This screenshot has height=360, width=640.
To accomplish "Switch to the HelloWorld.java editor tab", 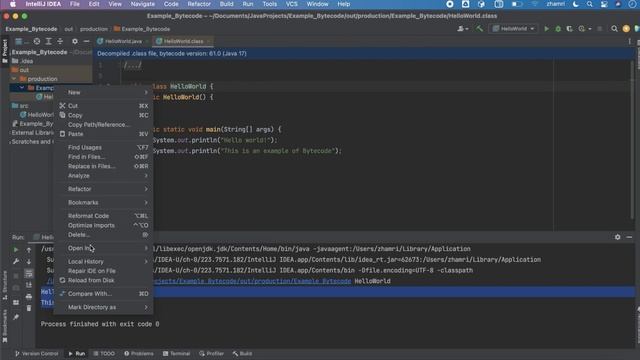I will click(x=122, y=41).
